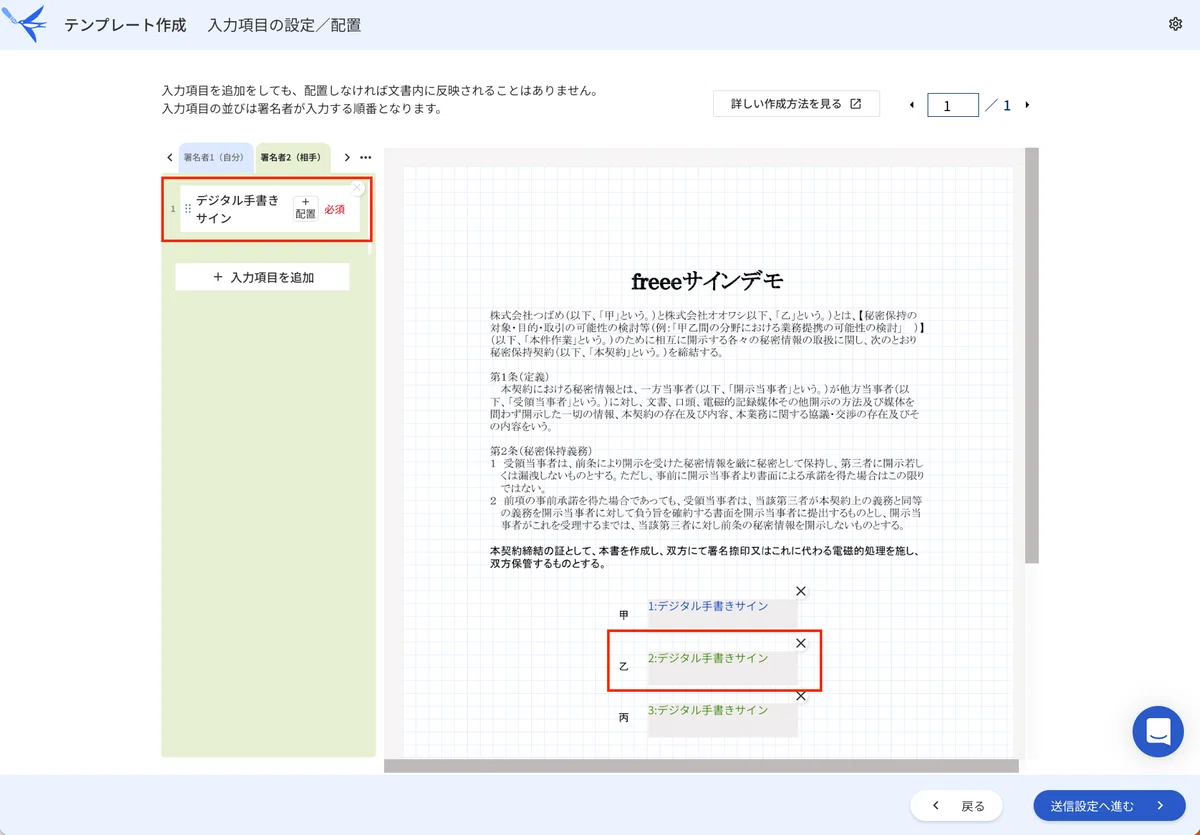Click the 乙 party label
This screenshot has width=1200, height=835.
point(624,666)
